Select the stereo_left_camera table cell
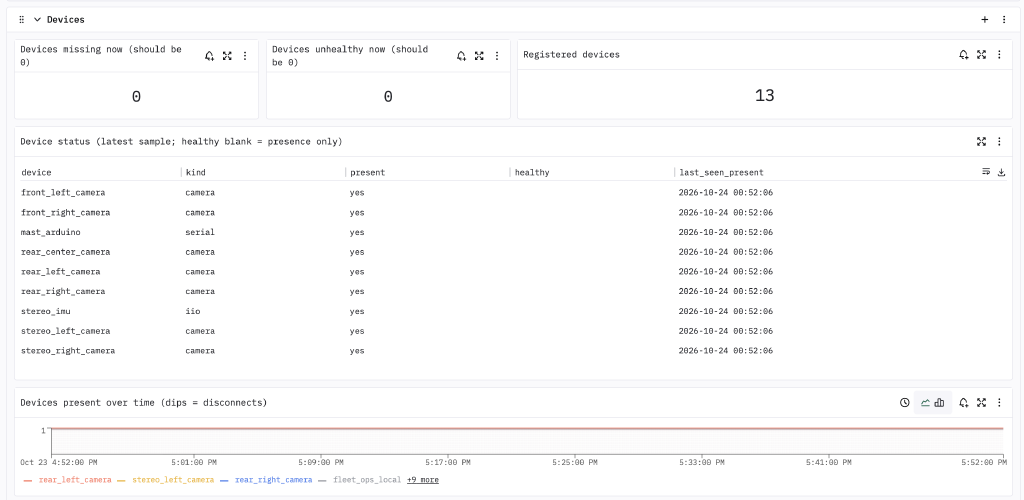1024x500 pixels. pyautogui.click(x=66, y=331)
